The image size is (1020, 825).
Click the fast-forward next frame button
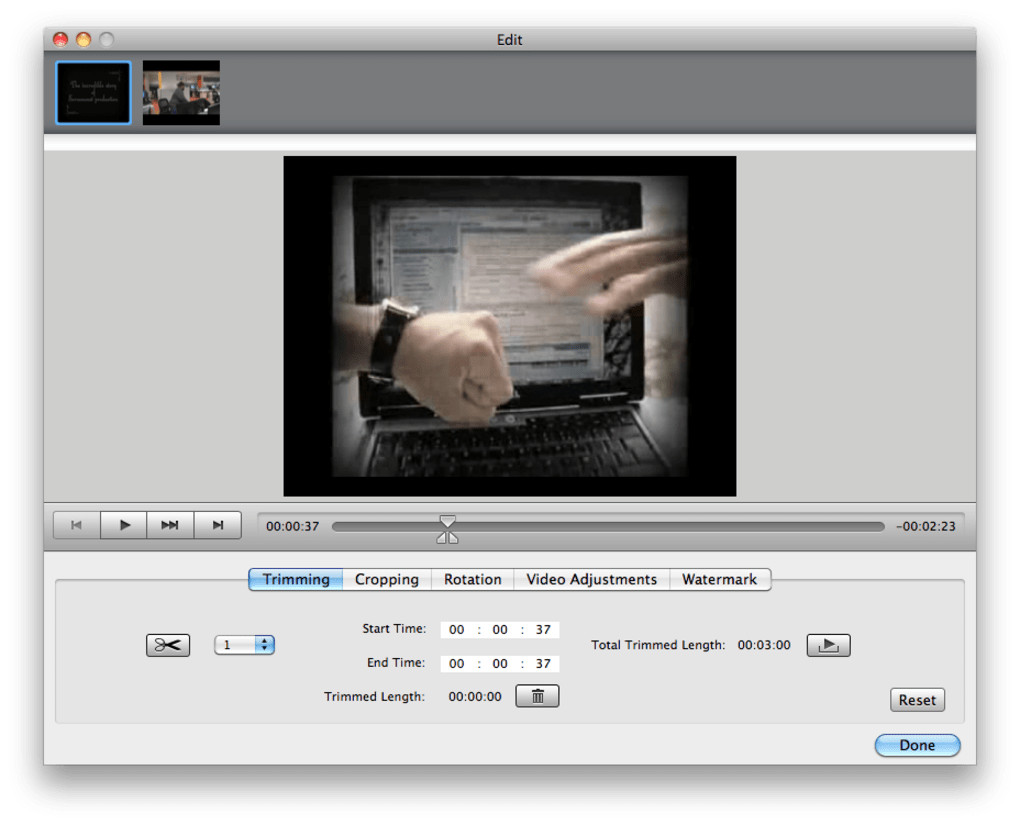click(170, 525)
